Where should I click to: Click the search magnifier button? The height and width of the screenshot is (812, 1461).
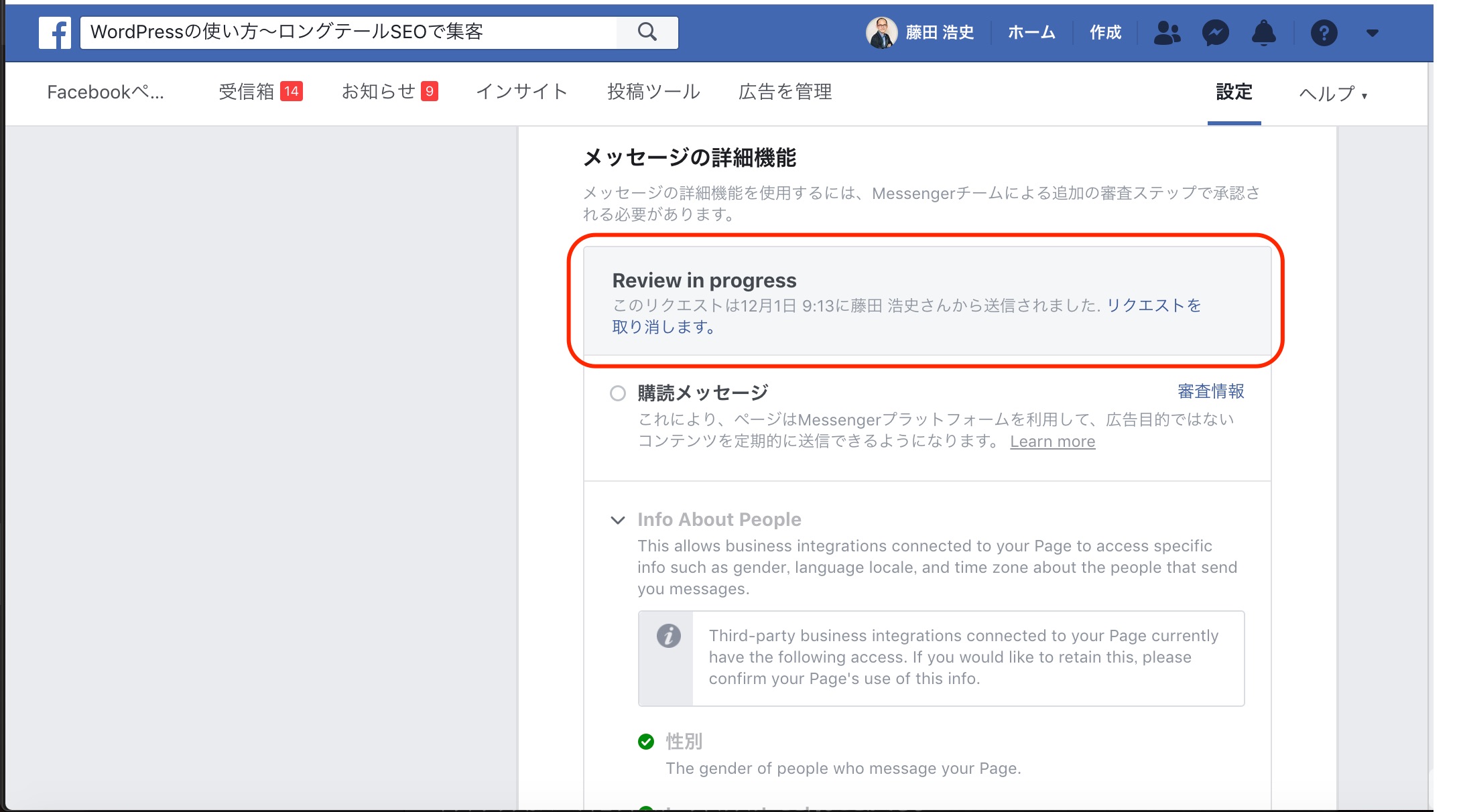click(647, 32)
